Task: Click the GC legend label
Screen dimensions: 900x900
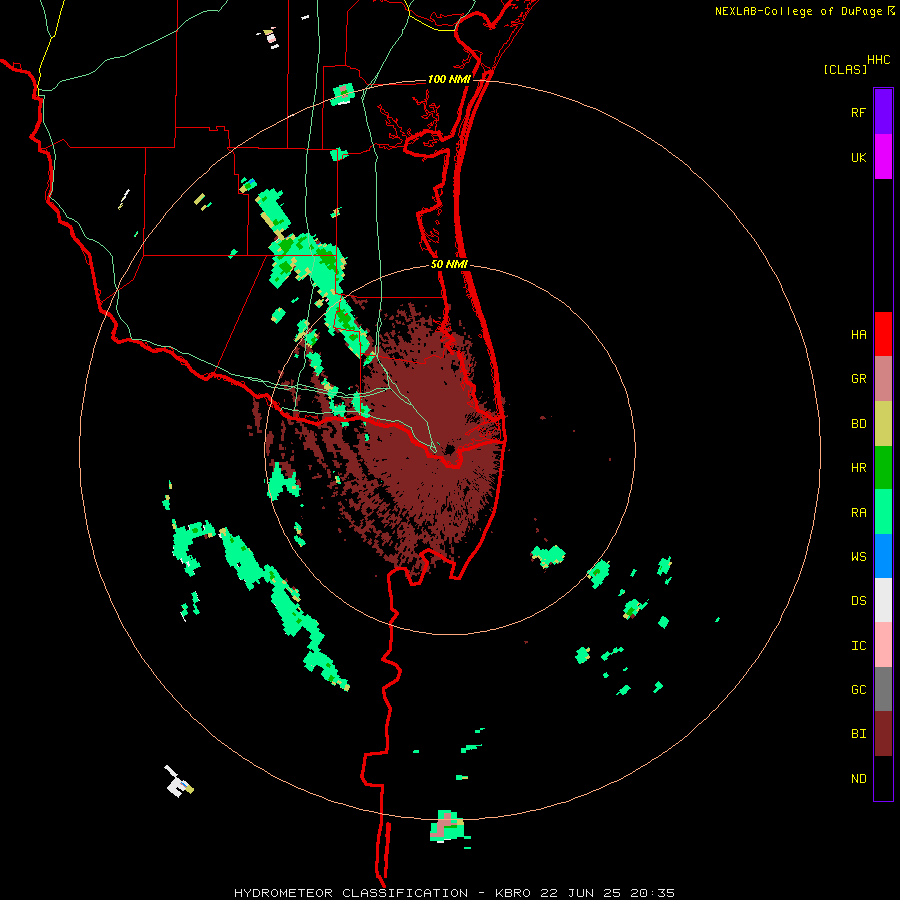Action: pyautogui.click(x=858, y=690)
